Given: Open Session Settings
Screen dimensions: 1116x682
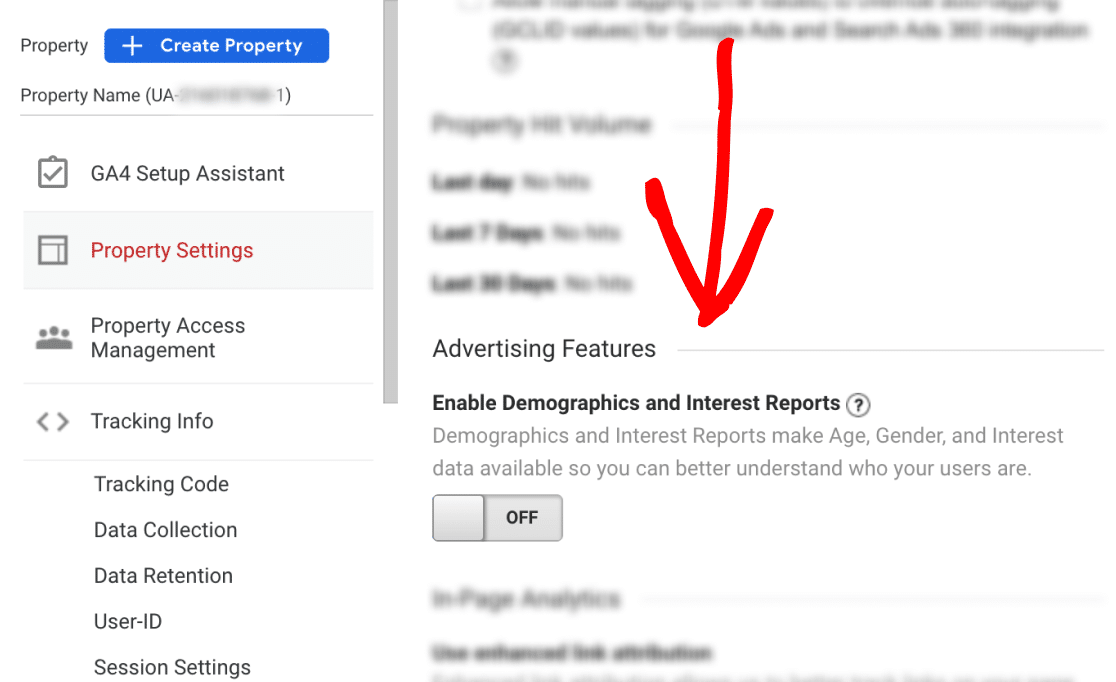Looking at the screenshot, I should point(172,667).
